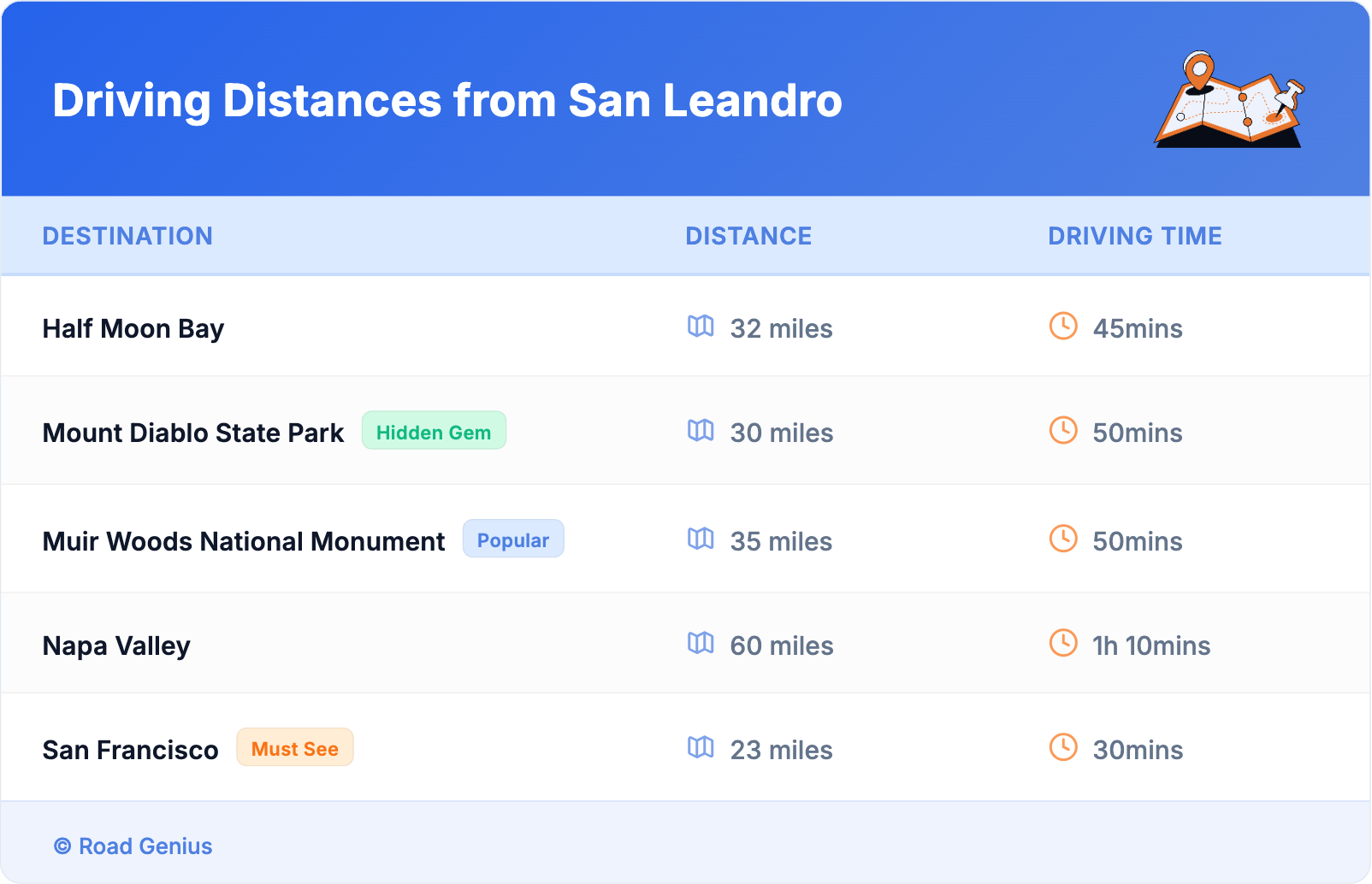Viewport: 1372px width, 884px height.
Task: Click the Distance column header
Action: (x=748, y=236)
